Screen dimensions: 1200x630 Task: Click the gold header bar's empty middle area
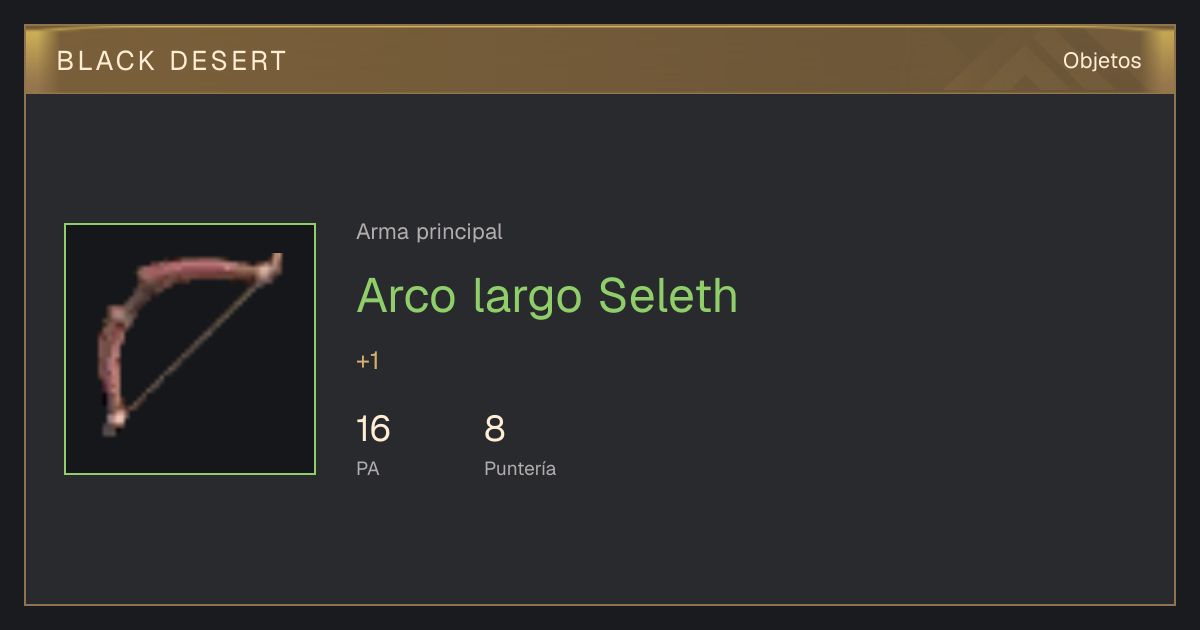(620, 61)
